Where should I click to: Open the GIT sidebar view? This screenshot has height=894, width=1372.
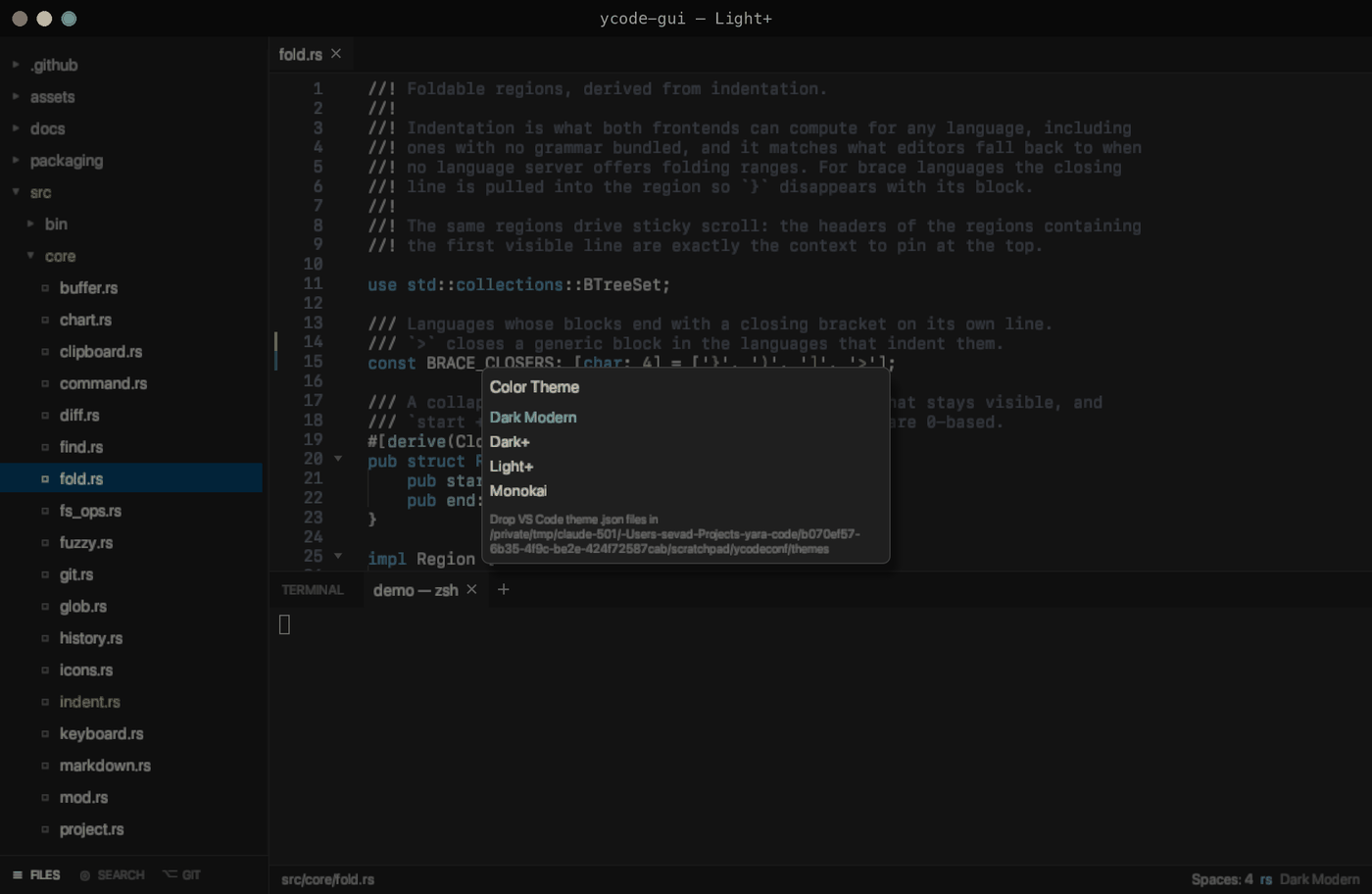tap(182, 874)
